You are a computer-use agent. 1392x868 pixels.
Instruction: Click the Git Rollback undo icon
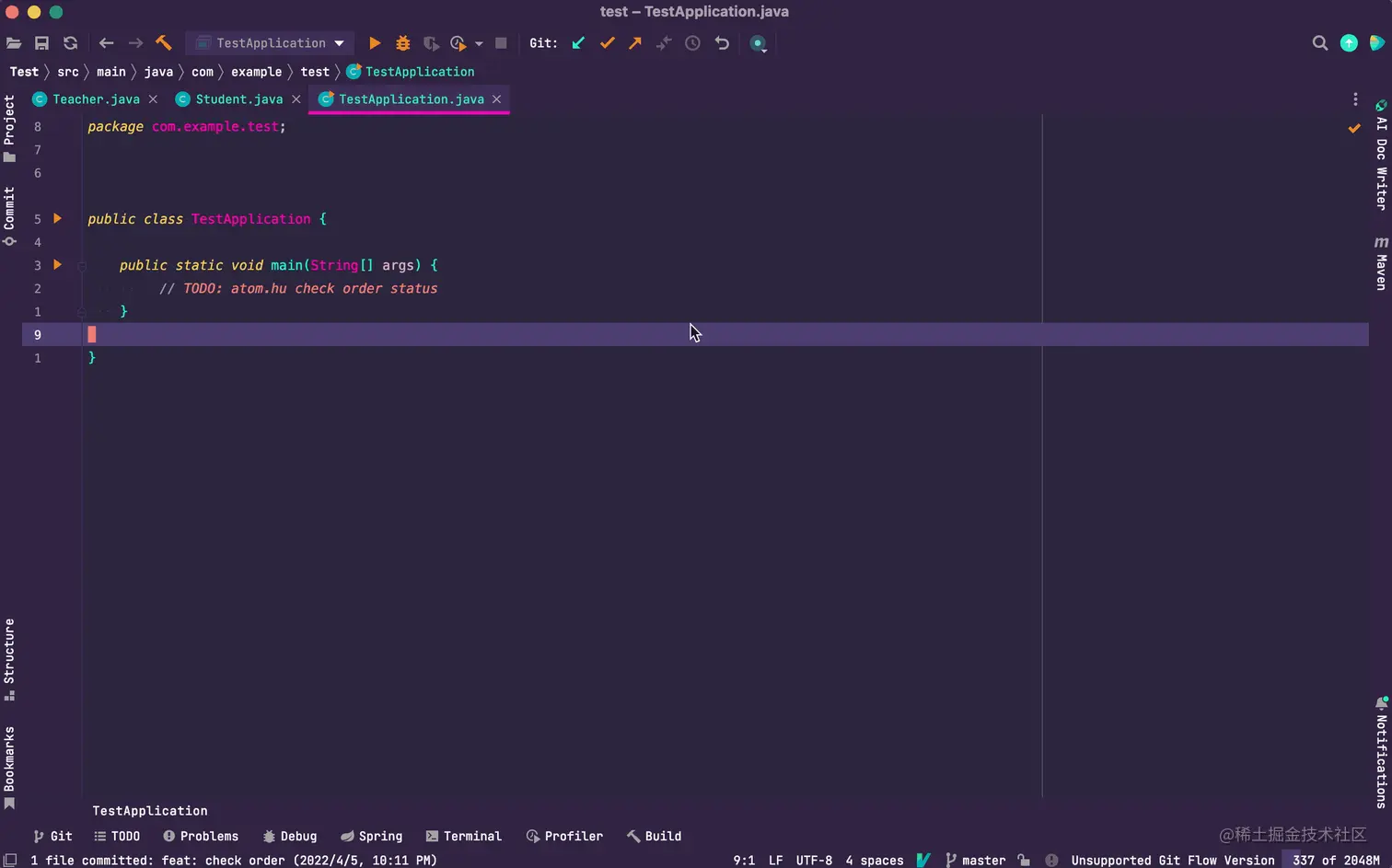722,43
